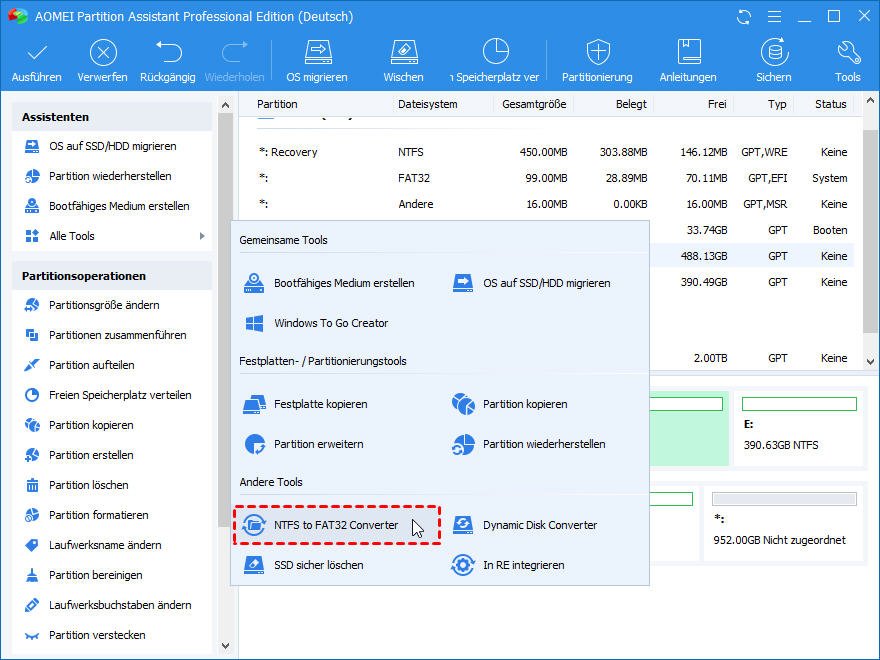Click partition list scrollbar down arrow
Viewport: 880px width, 660px height.
click(870, 362)
